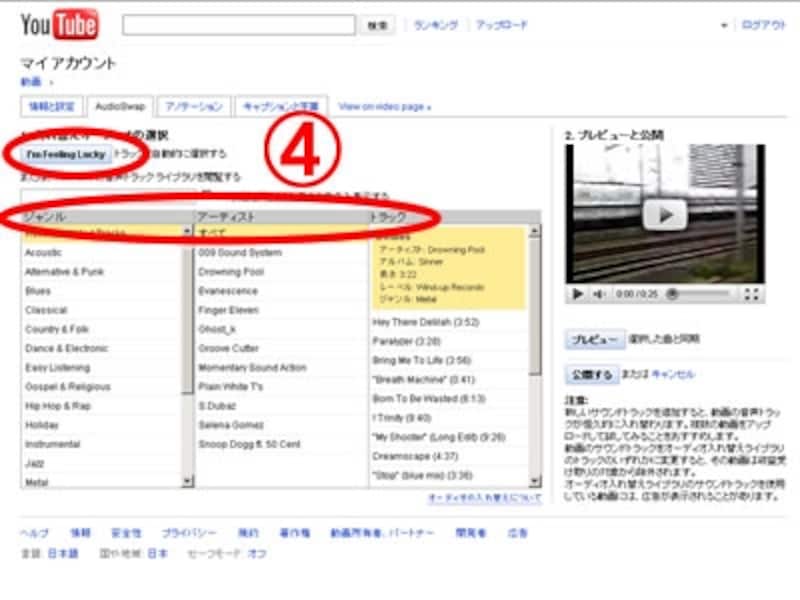Pick the Dance & Electronic genre

tap(66, 348)
